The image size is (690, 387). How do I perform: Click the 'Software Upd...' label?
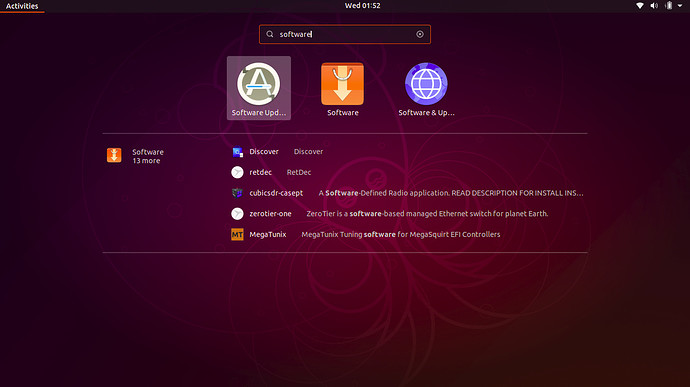click(259, 113)
